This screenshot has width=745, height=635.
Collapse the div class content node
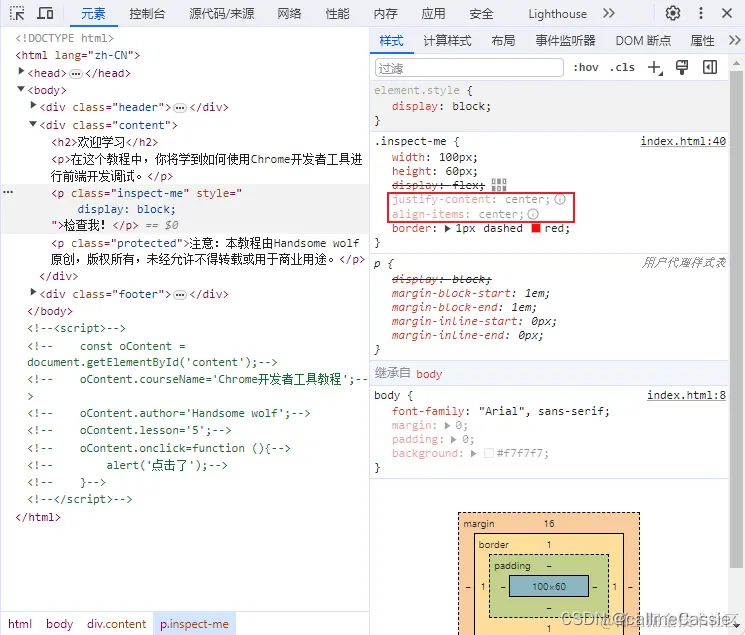pos(33,124)
